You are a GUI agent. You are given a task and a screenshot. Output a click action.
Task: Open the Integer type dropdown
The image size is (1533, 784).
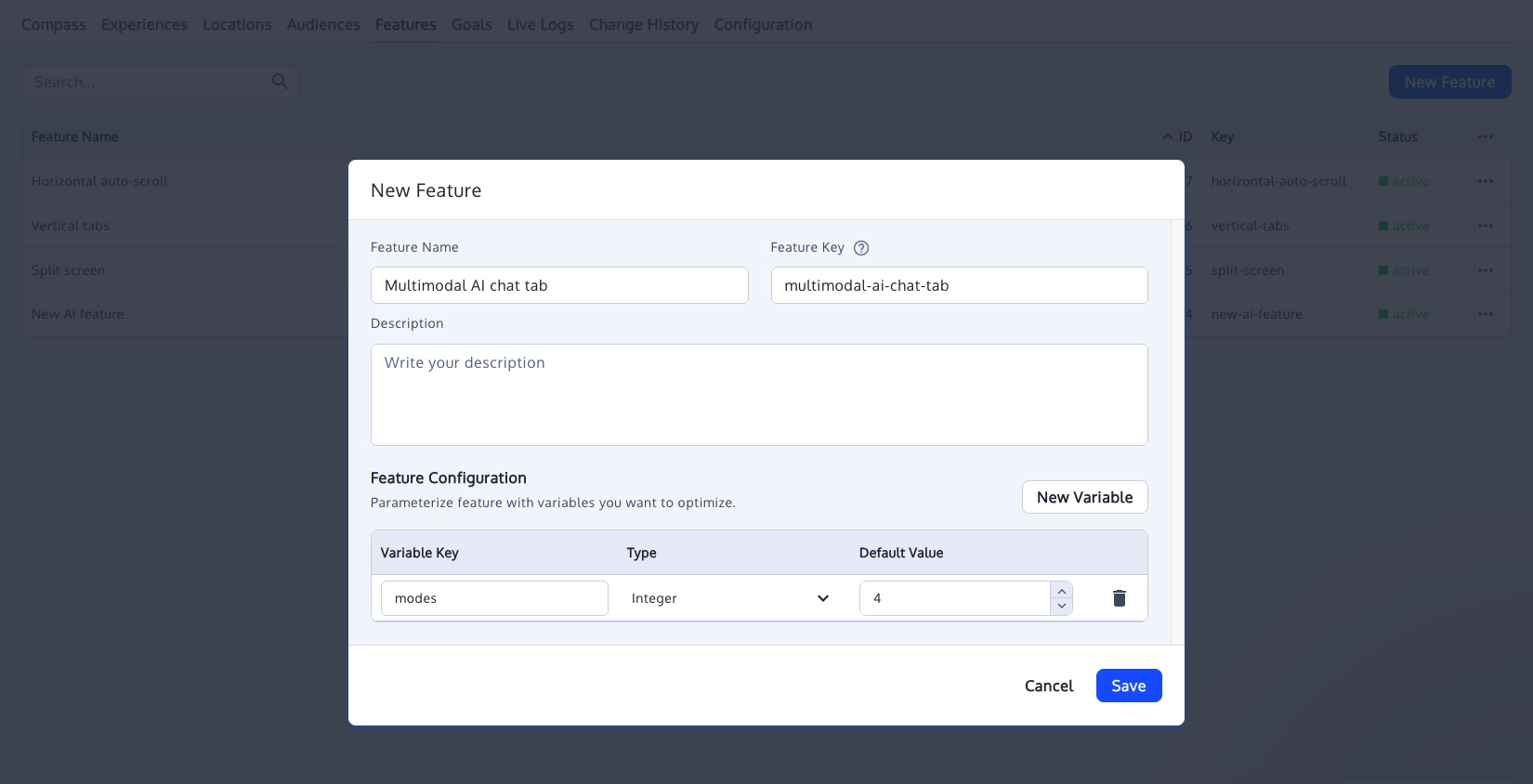[729, 598]
